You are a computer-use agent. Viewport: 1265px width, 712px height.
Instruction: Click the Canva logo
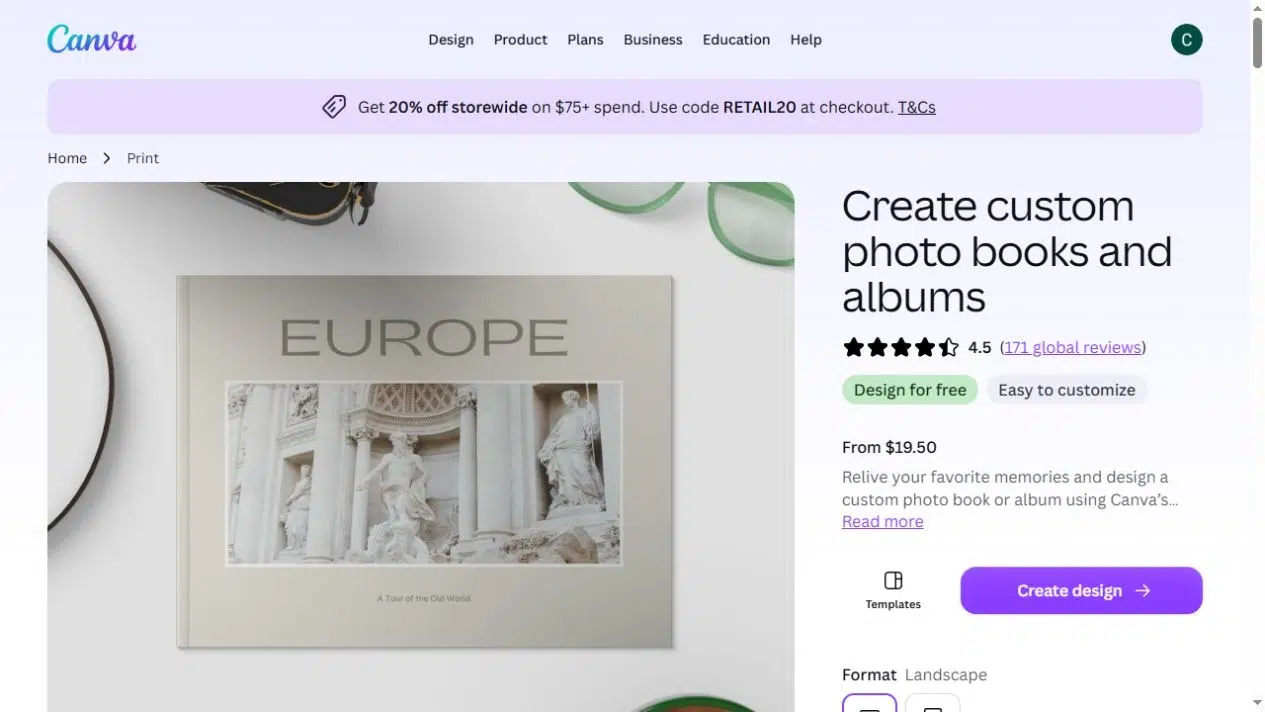pyautogui.click(x=91, y=39)
